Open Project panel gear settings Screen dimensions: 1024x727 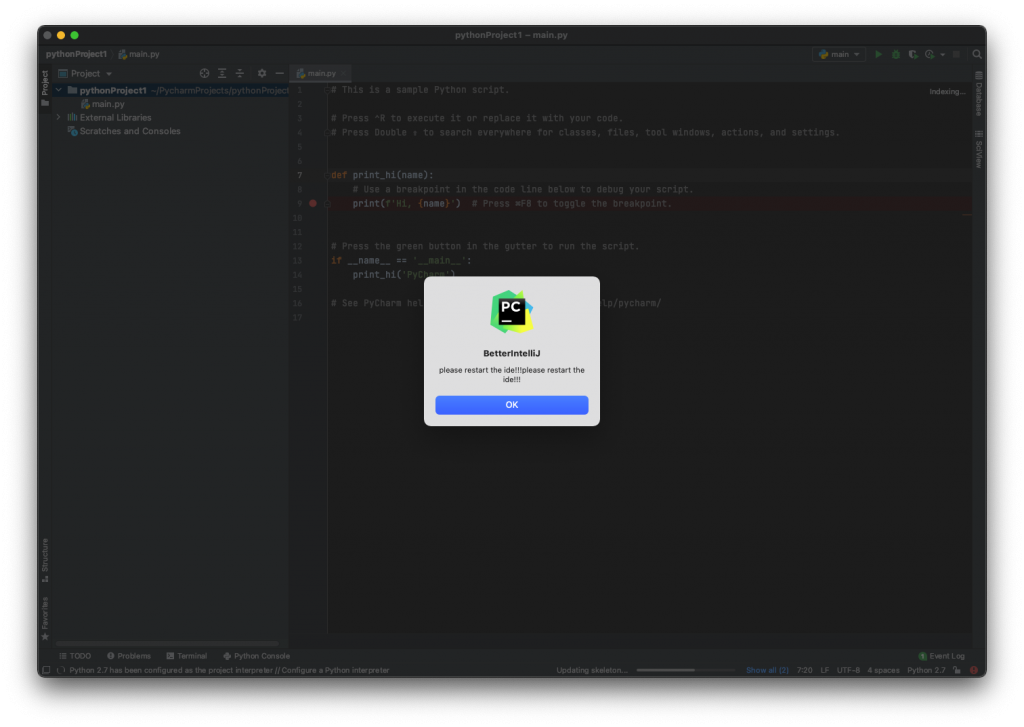[262, 74]
